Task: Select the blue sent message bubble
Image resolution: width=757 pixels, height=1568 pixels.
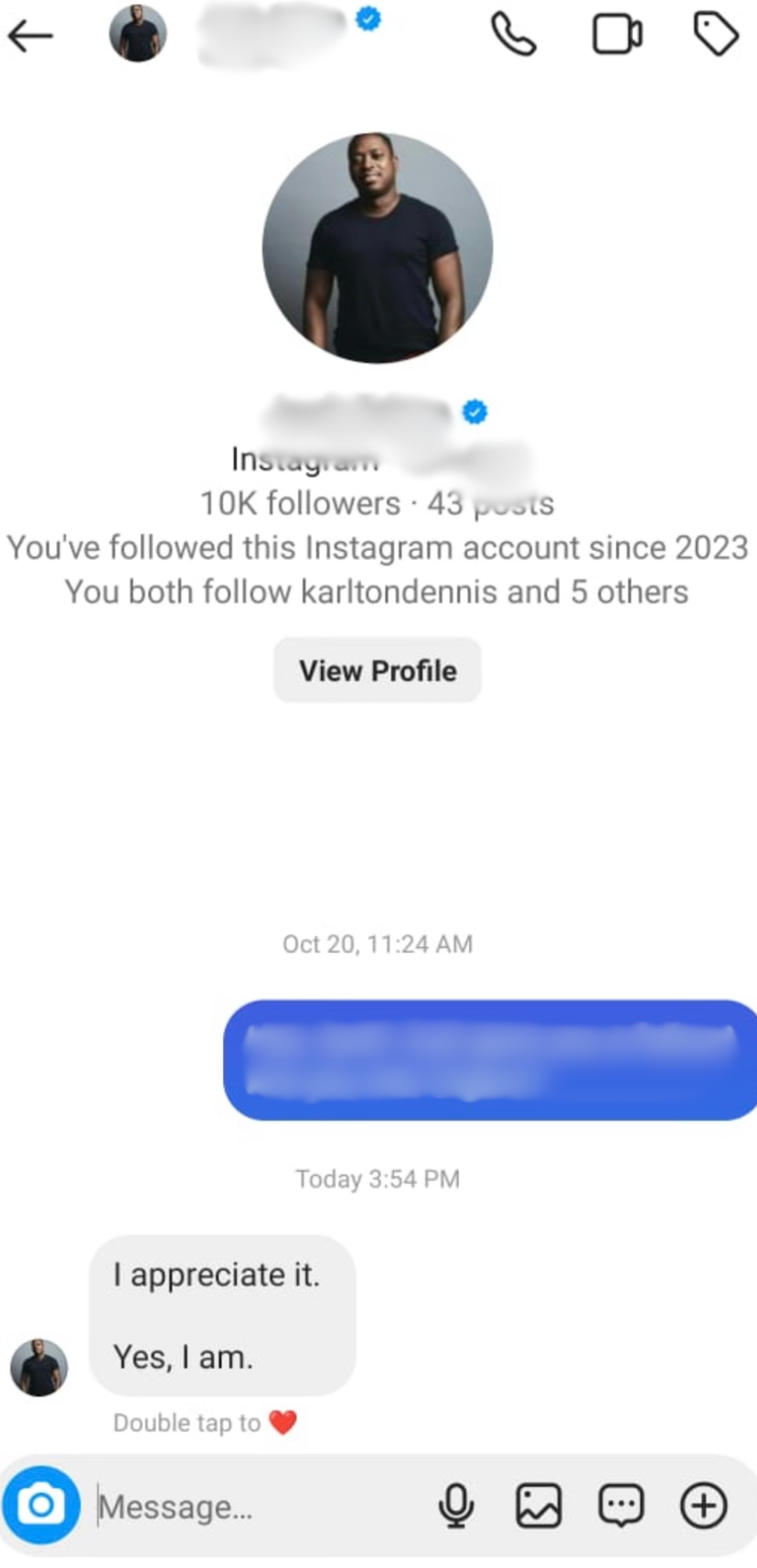Action: [490, 1059]
